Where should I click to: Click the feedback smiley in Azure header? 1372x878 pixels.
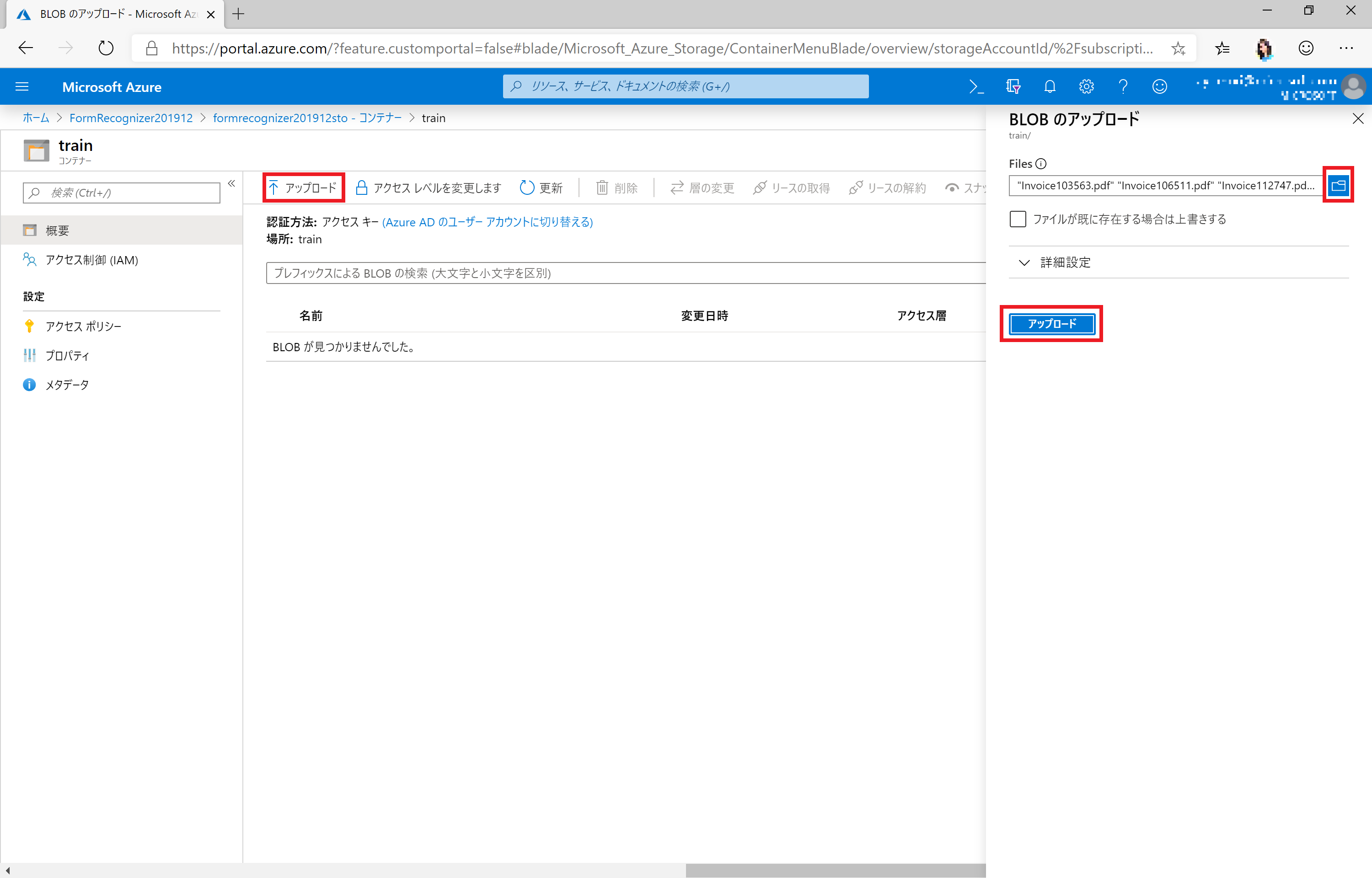point(1159,87)
